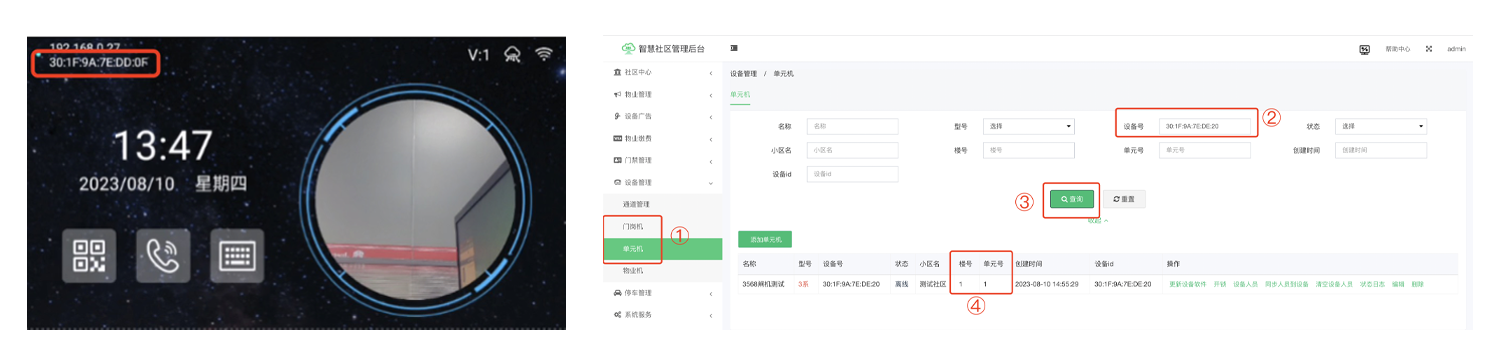The width and height of the screenshot is (1500, 364).
Task: Click the monitor screen icon in top bar
Action: [x=1364, y=49]
